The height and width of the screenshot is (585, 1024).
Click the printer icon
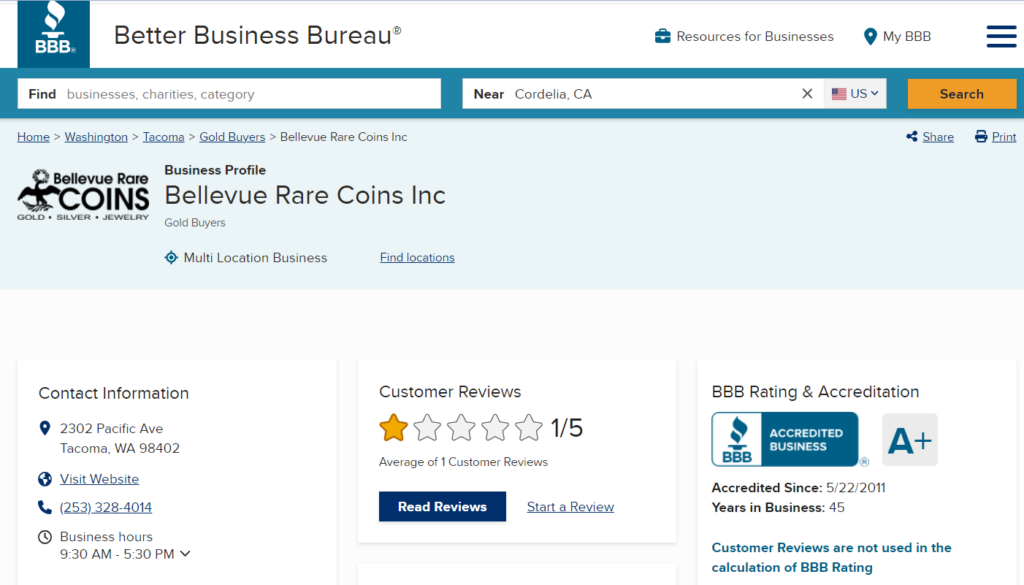click(981, 136)
